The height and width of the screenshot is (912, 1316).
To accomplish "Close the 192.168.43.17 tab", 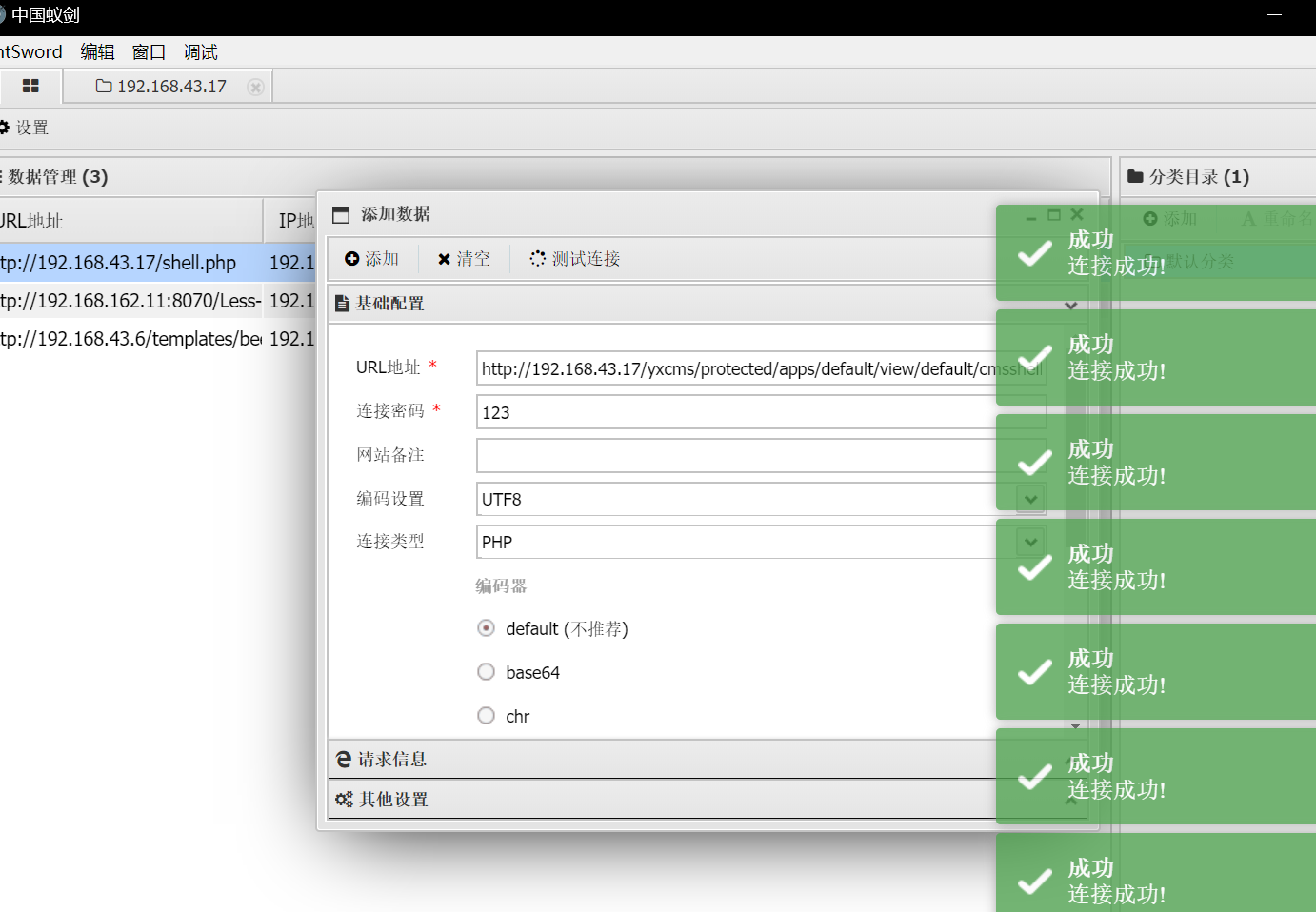I will click(255, 87).
